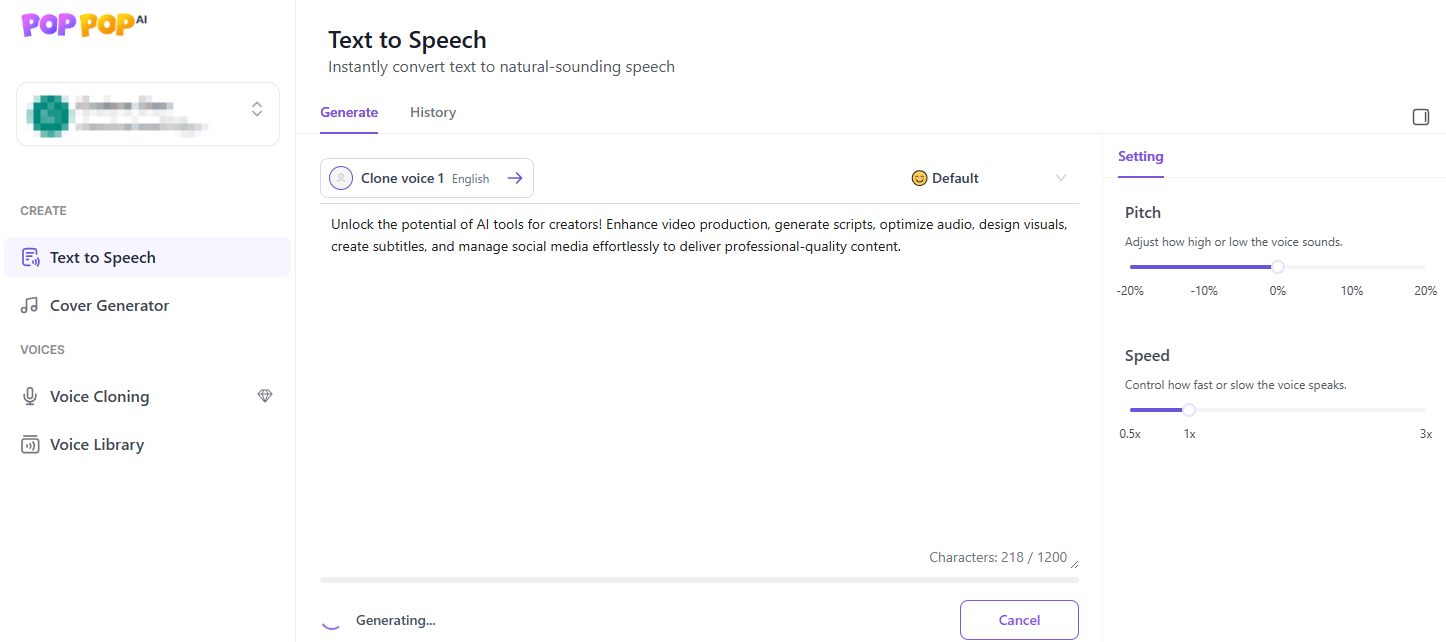This screenshot has width=1446, height=642.
Task: Click the Clone voice 1 avatar icon
Action: click(341, 178)
